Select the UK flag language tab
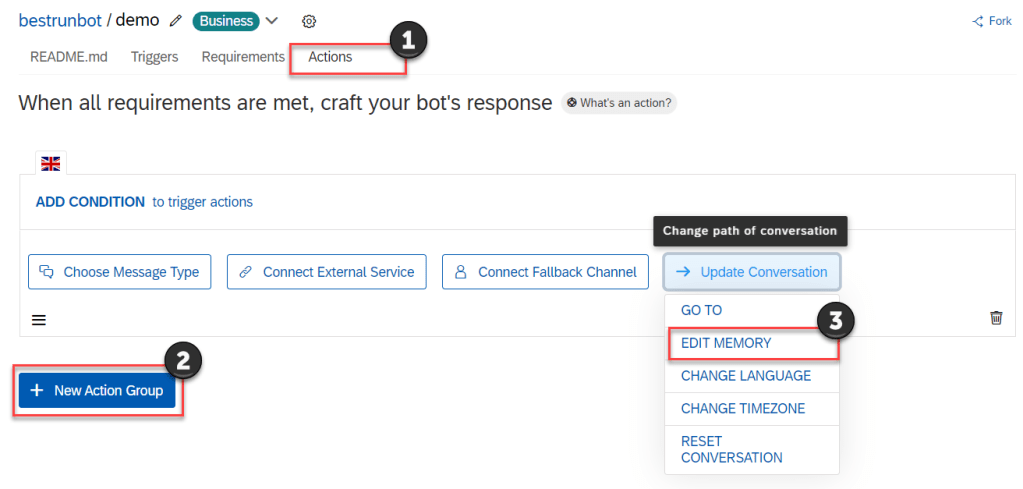This screenshot has width=1023, height=489. 50,164
